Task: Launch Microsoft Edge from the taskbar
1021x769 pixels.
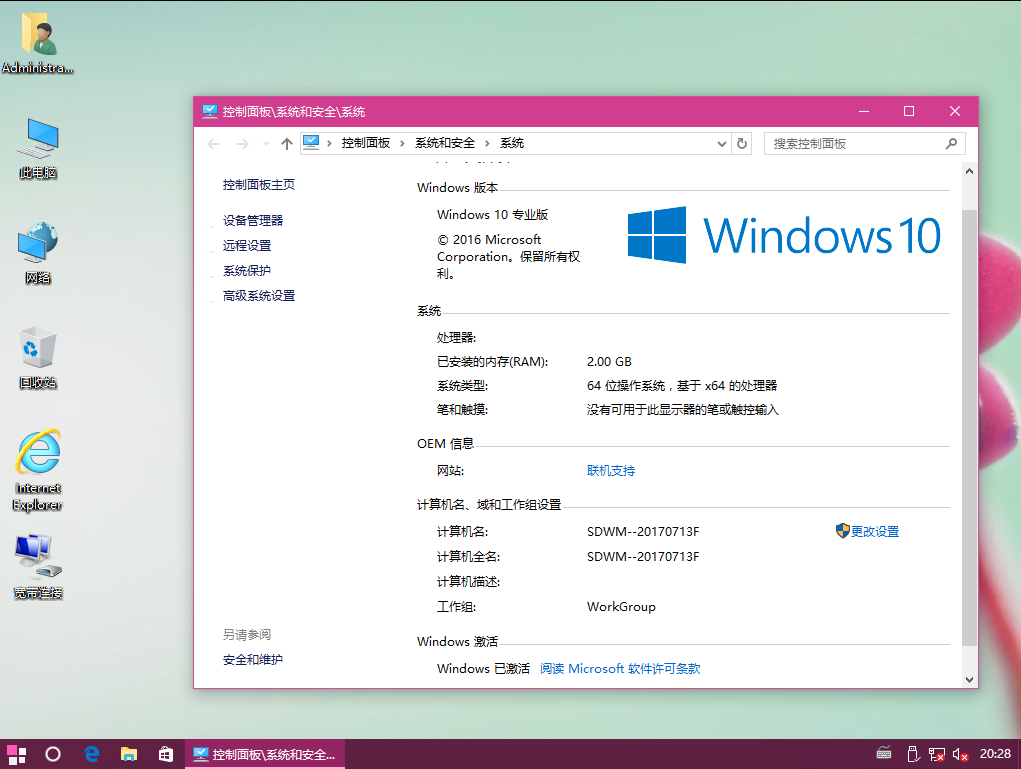Action: [91, 754]
